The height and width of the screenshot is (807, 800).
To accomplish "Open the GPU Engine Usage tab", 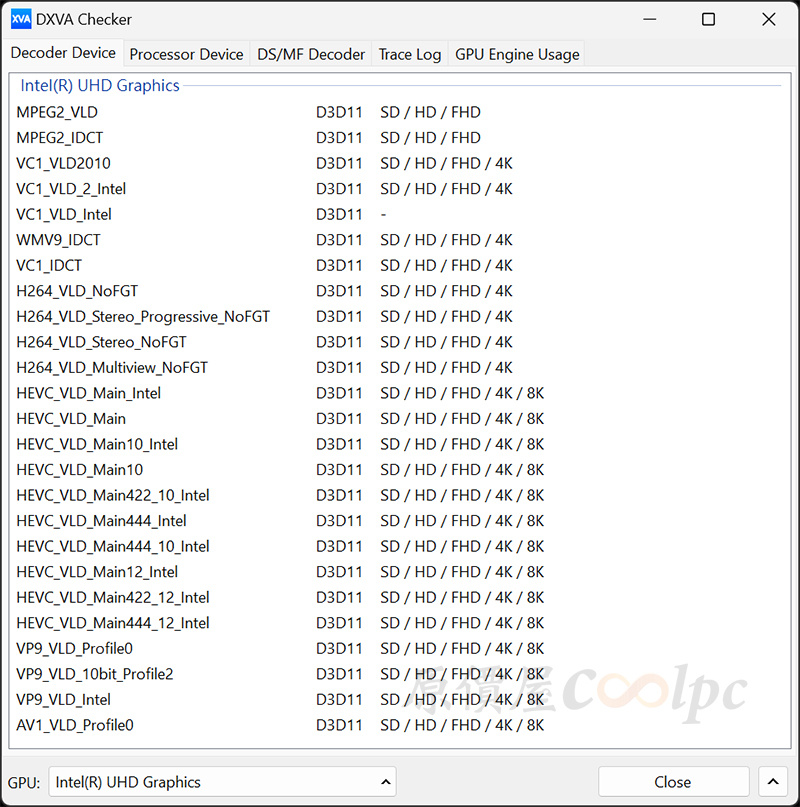I will [x=517, y=54].
